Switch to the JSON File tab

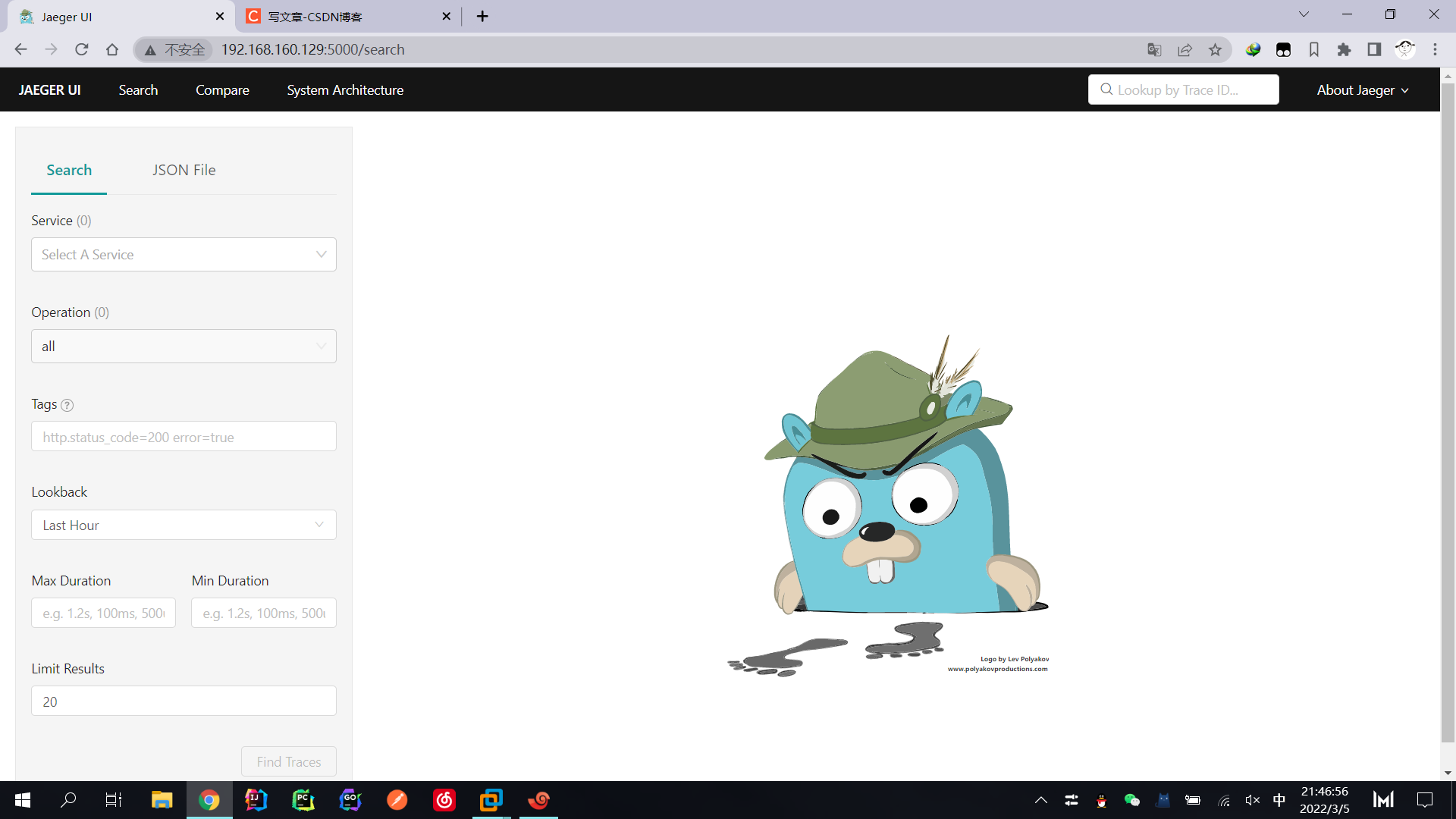[x=184, y=170]
